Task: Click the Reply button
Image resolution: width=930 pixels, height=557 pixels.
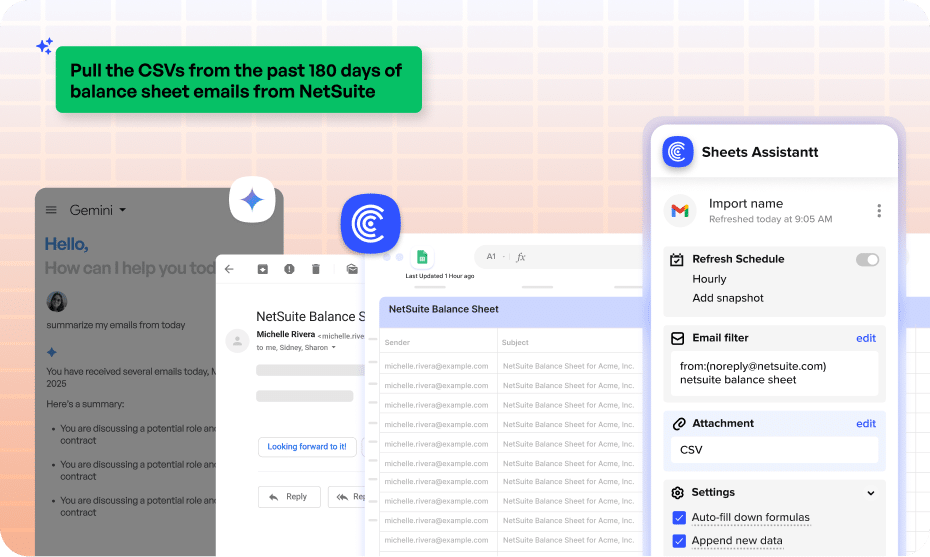Action: point(289,497)
